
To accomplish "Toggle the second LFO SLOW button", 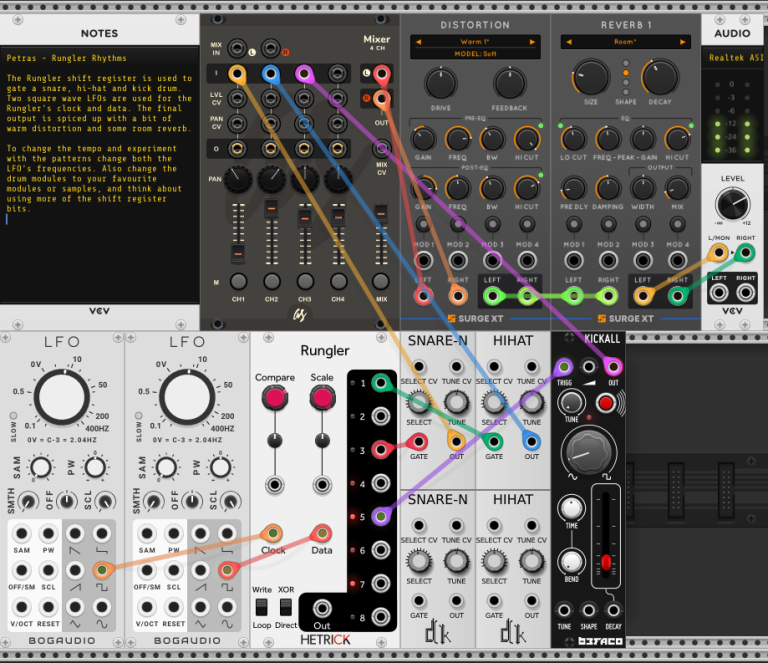I will [139, 416].
